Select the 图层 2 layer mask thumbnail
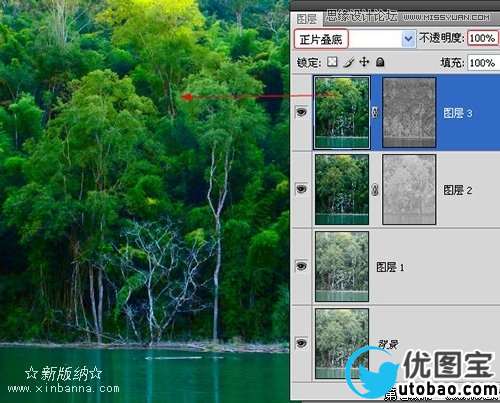Image resolution: width=500 pixels, height=403 pixels. [409, 189]
